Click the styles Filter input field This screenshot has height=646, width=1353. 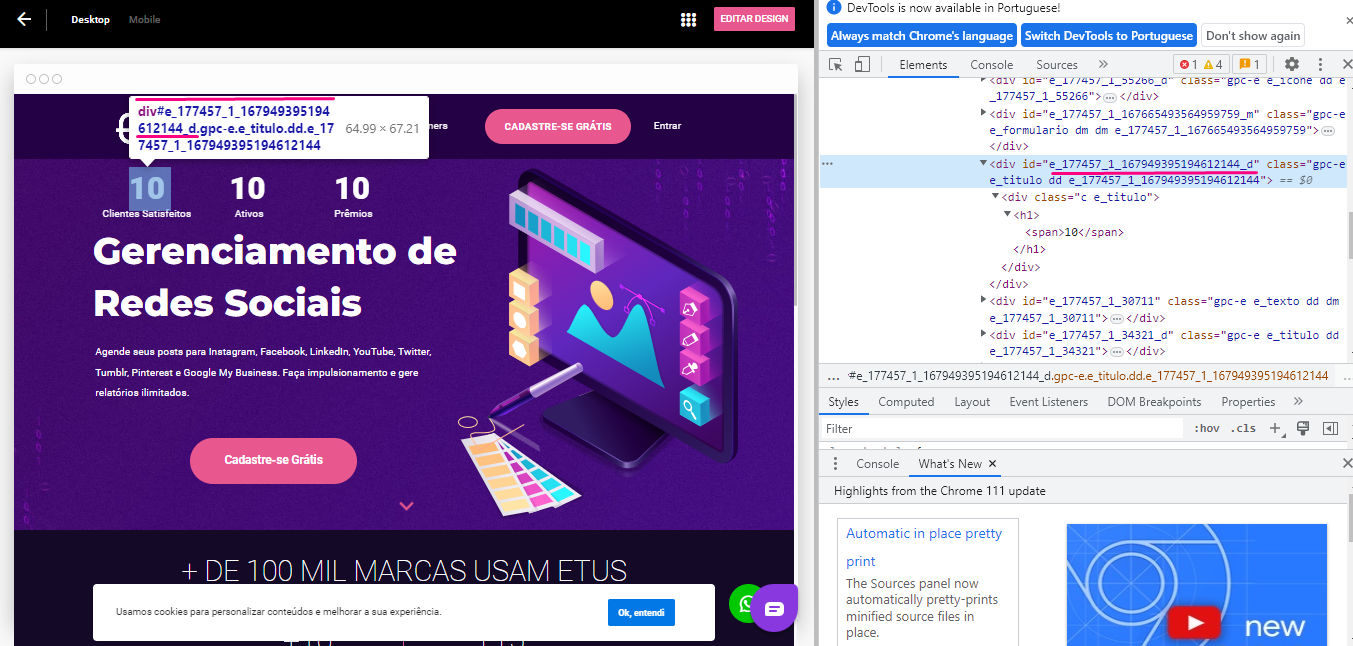click(1001, 429)
